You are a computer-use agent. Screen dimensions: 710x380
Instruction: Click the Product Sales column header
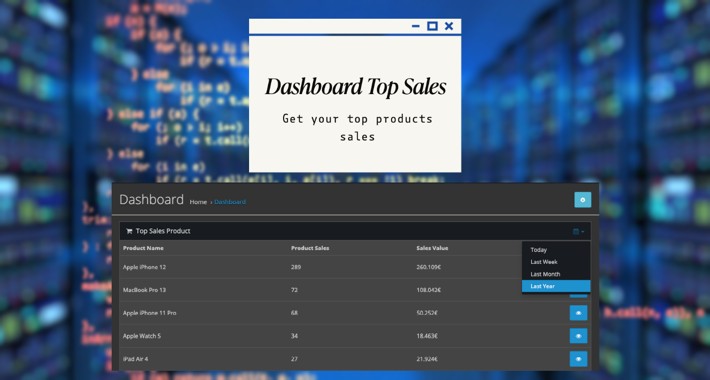click(310, 248)
